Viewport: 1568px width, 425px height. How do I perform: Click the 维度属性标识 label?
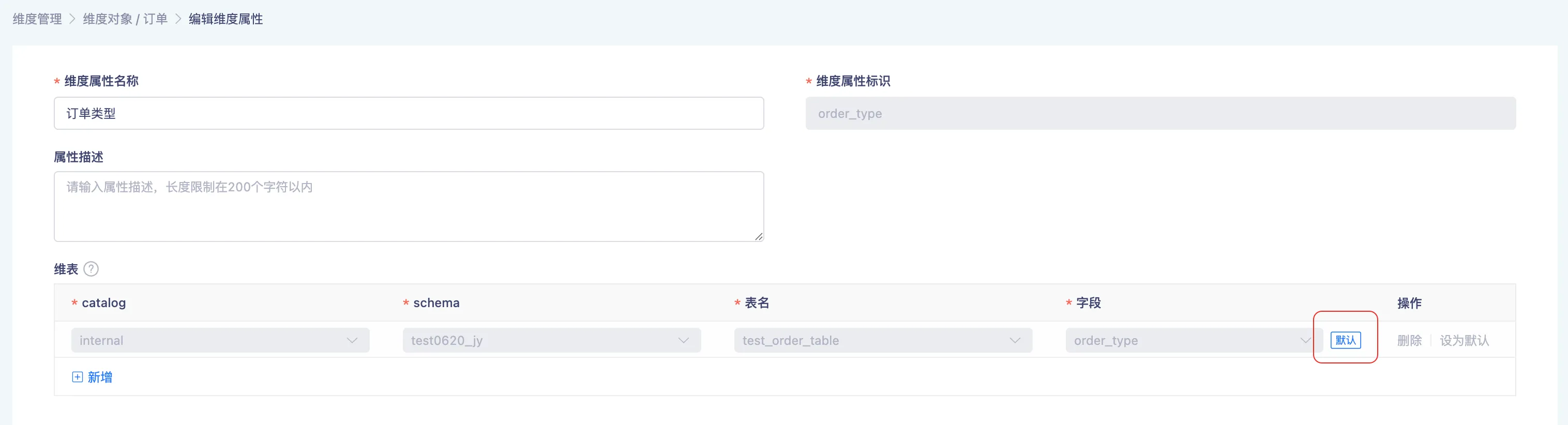pyautogui.click(x=853, y=81)
